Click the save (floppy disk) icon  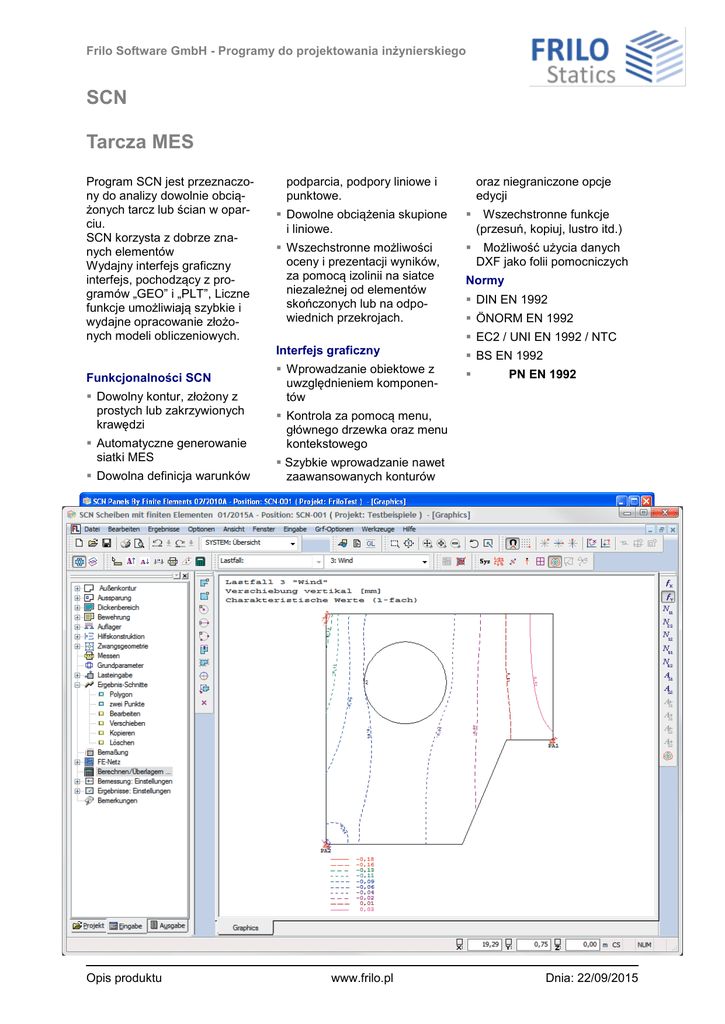(x=106, y=543)
